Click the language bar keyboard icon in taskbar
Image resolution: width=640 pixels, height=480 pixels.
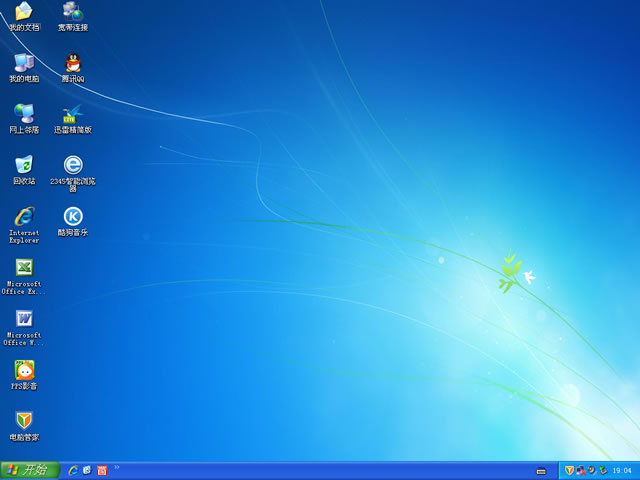(x=541, y=471)
